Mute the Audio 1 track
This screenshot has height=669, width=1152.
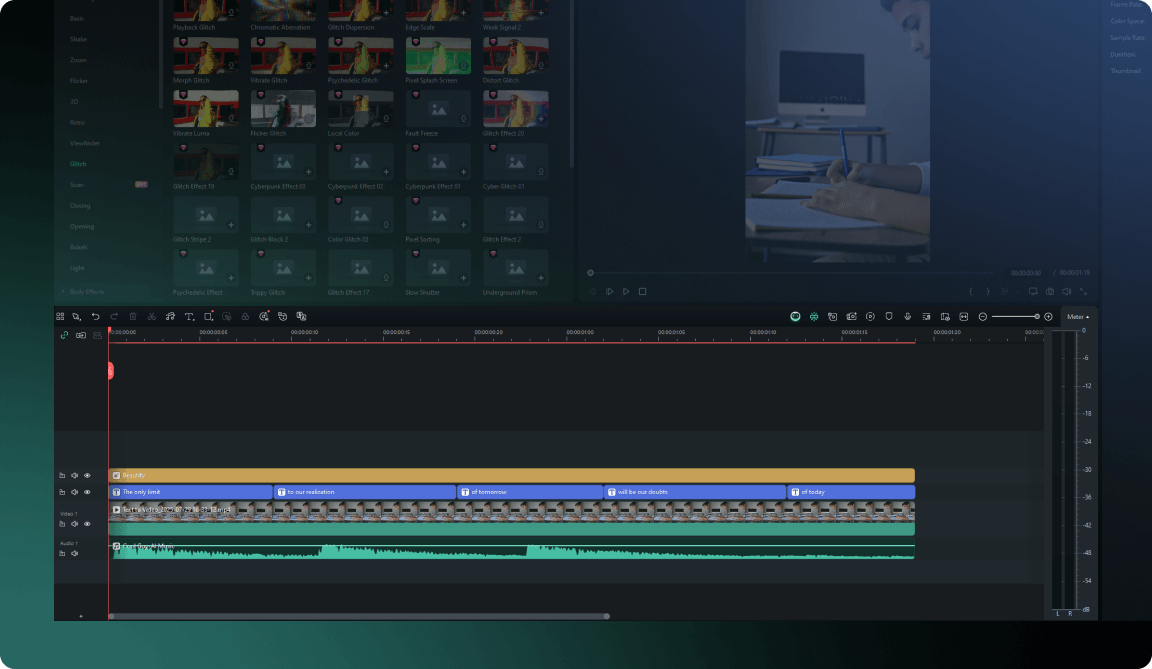[74, 554]
